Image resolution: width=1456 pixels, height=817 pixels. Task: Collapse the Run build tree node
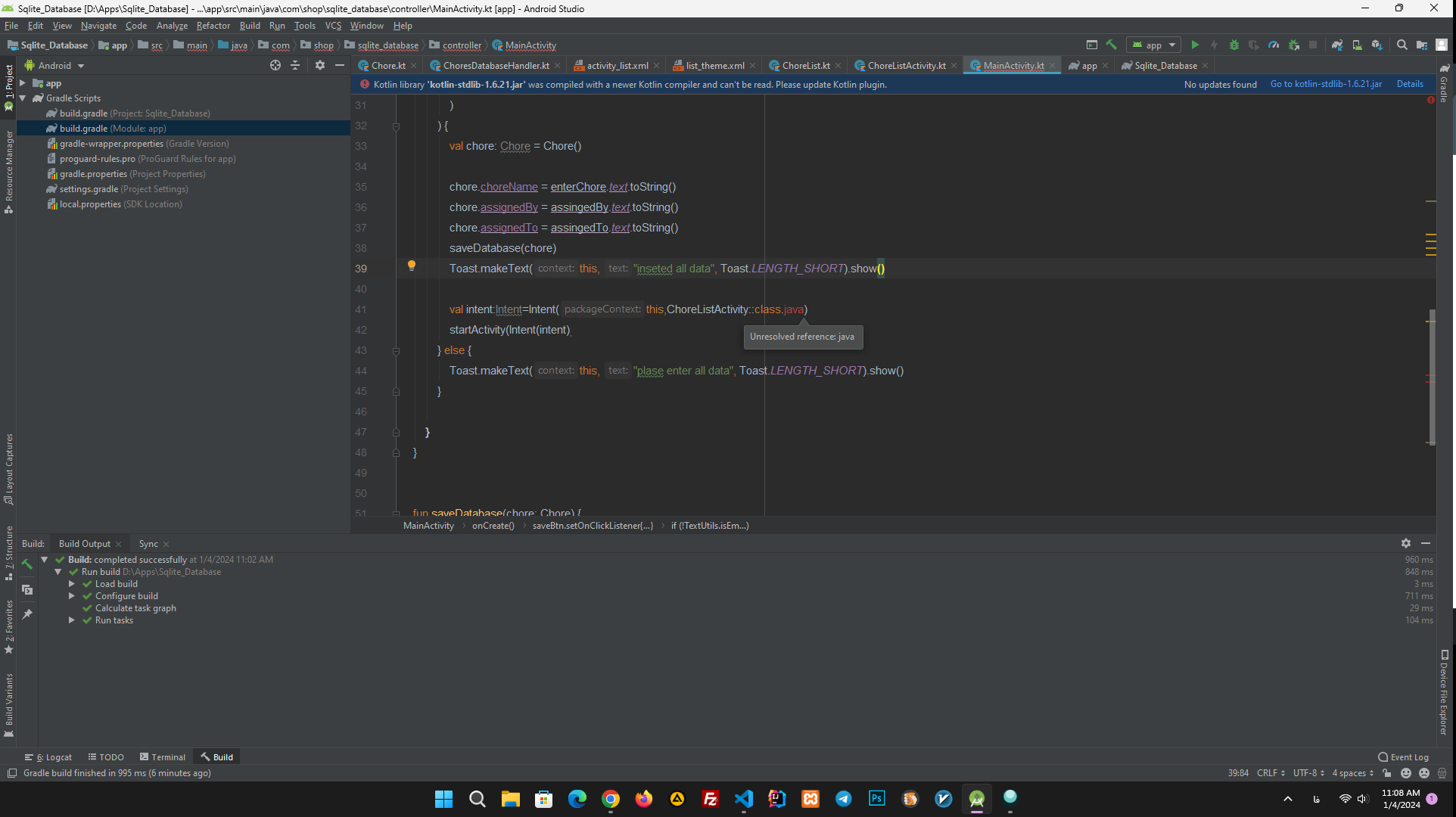[x=58, y=571]
